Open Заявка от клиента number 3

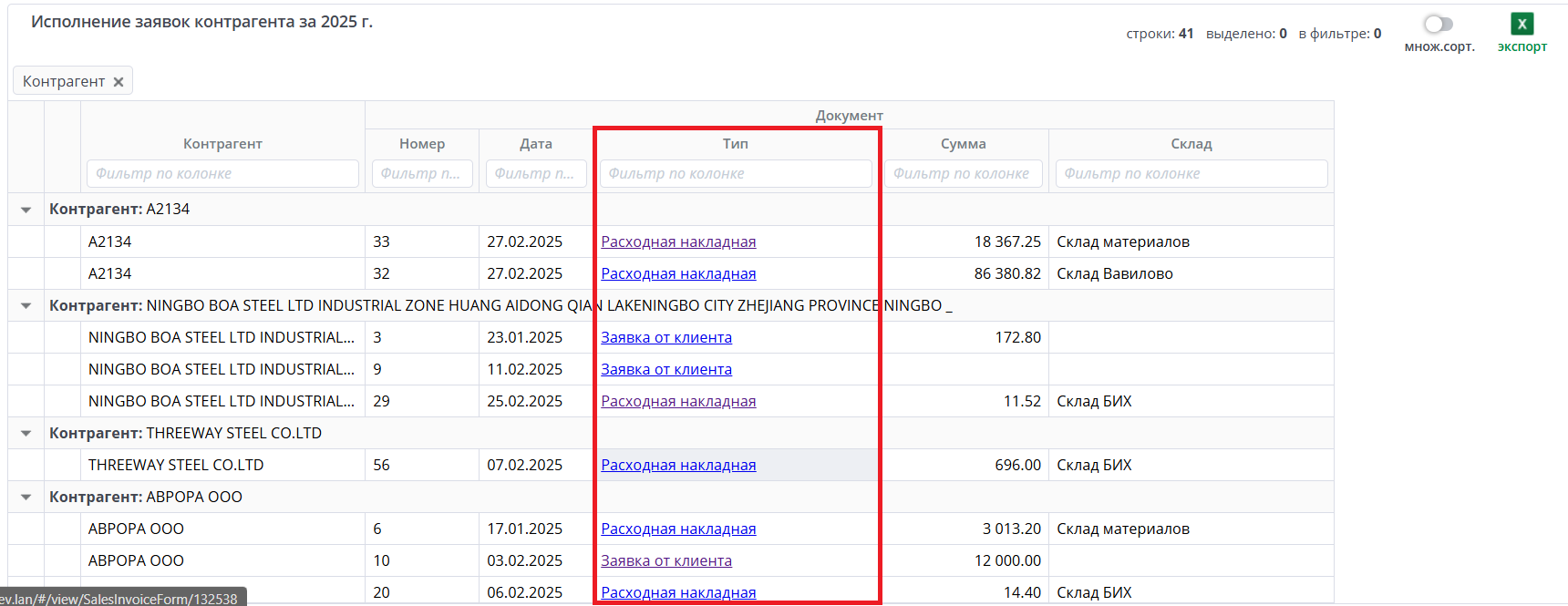click(666, 338)
